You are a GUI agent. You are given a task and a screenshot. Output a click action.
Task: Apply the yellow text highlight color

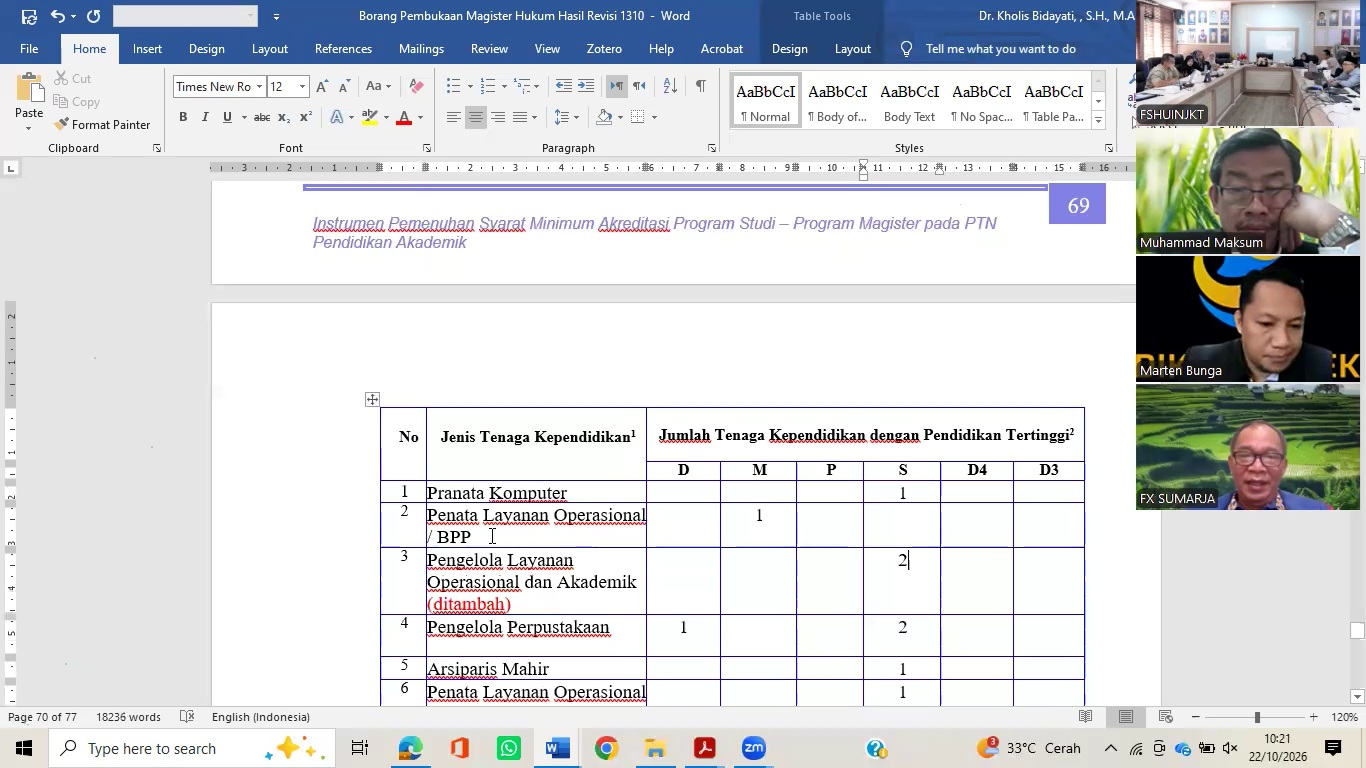pyautogui.click(x=370, y=117)
